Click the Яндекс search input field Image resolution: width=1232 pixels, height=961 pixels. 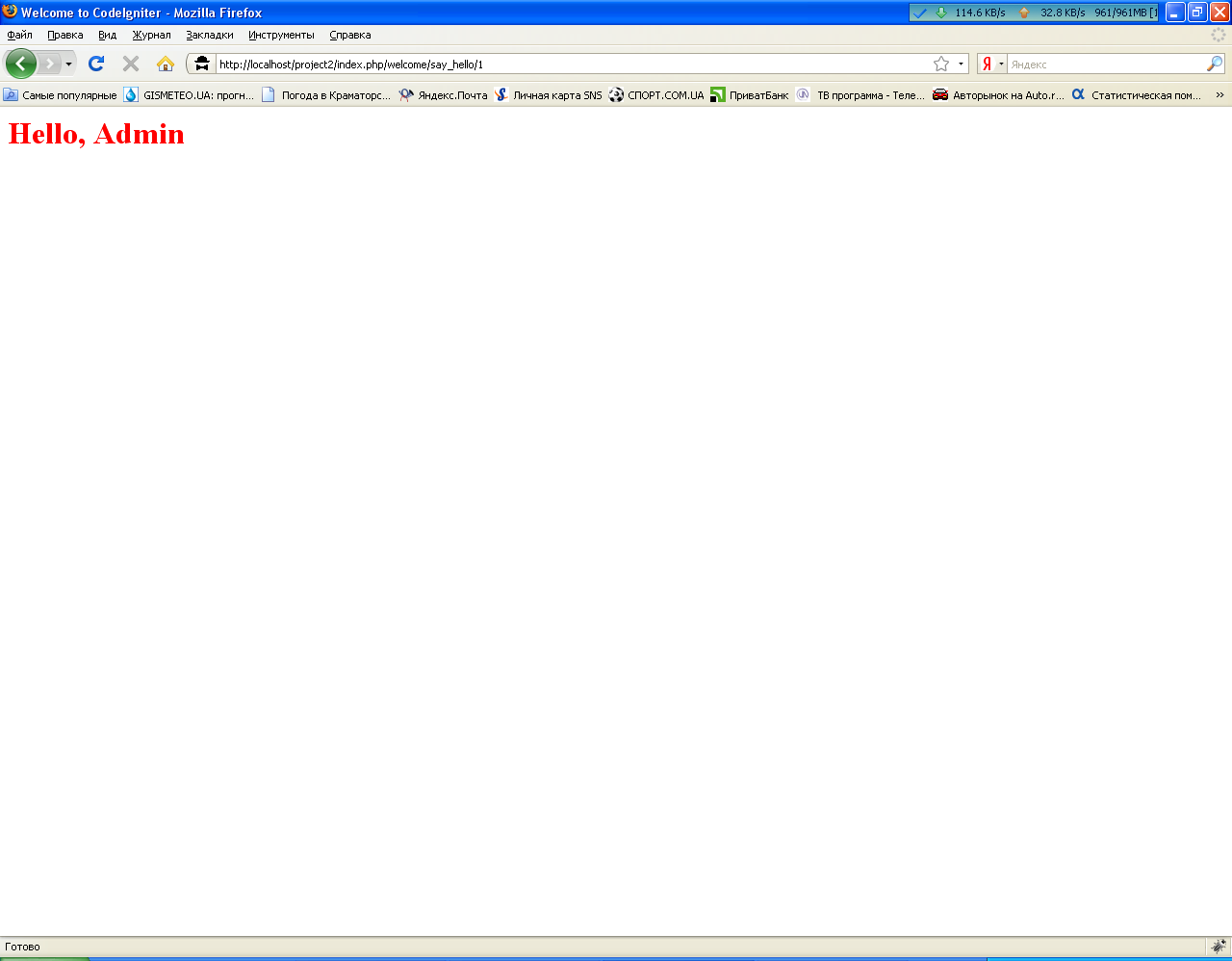pos(1107,65)
